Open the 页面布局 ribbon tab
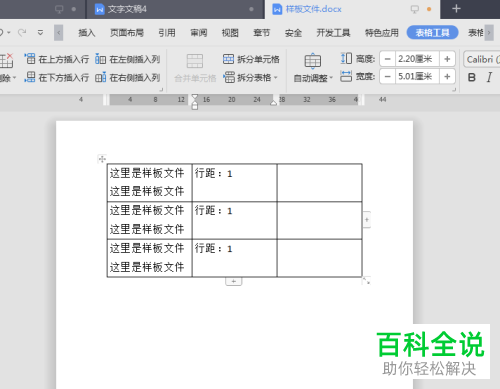Screen dimensions: 500x389 click(x=127, y=33)
